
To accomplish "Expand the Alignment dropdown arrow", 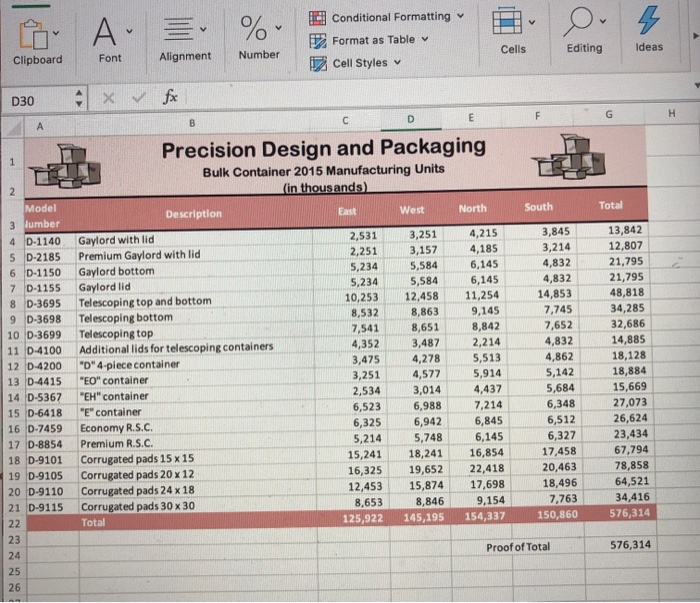I will pyautogui.click(x=203, y=29).
